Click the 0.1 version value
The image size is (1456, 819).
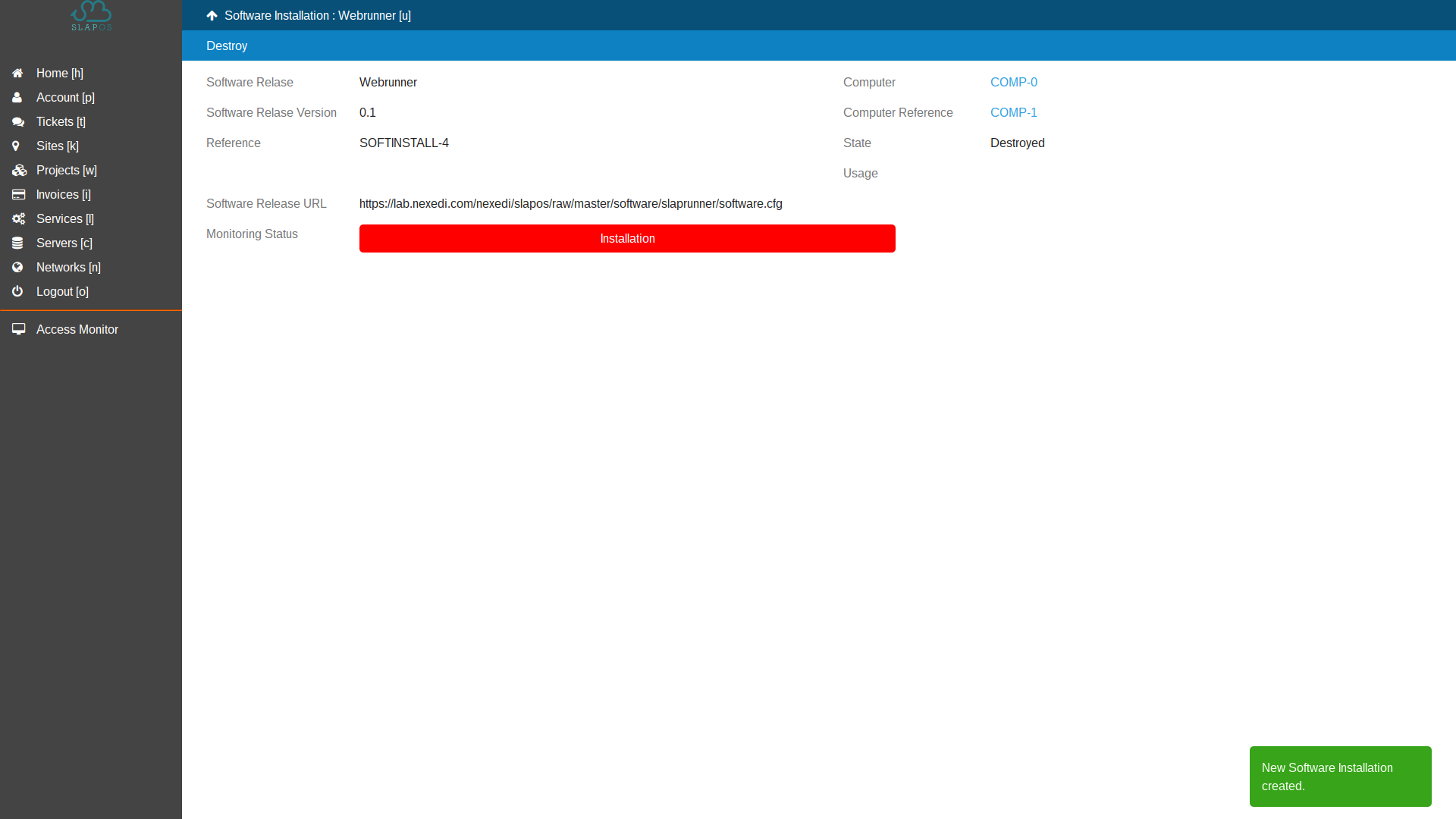[368, 112]
